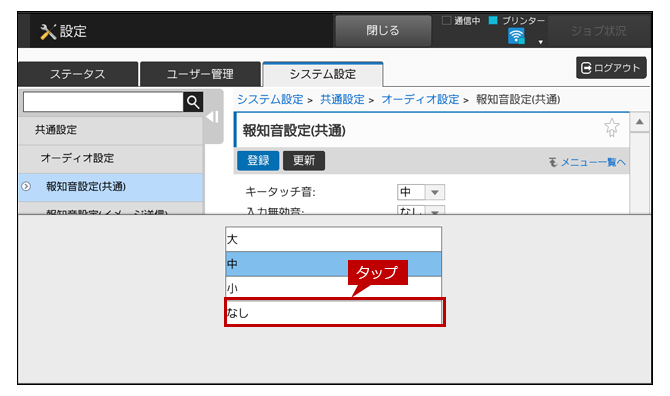Click the settings wrench icon

48,32
